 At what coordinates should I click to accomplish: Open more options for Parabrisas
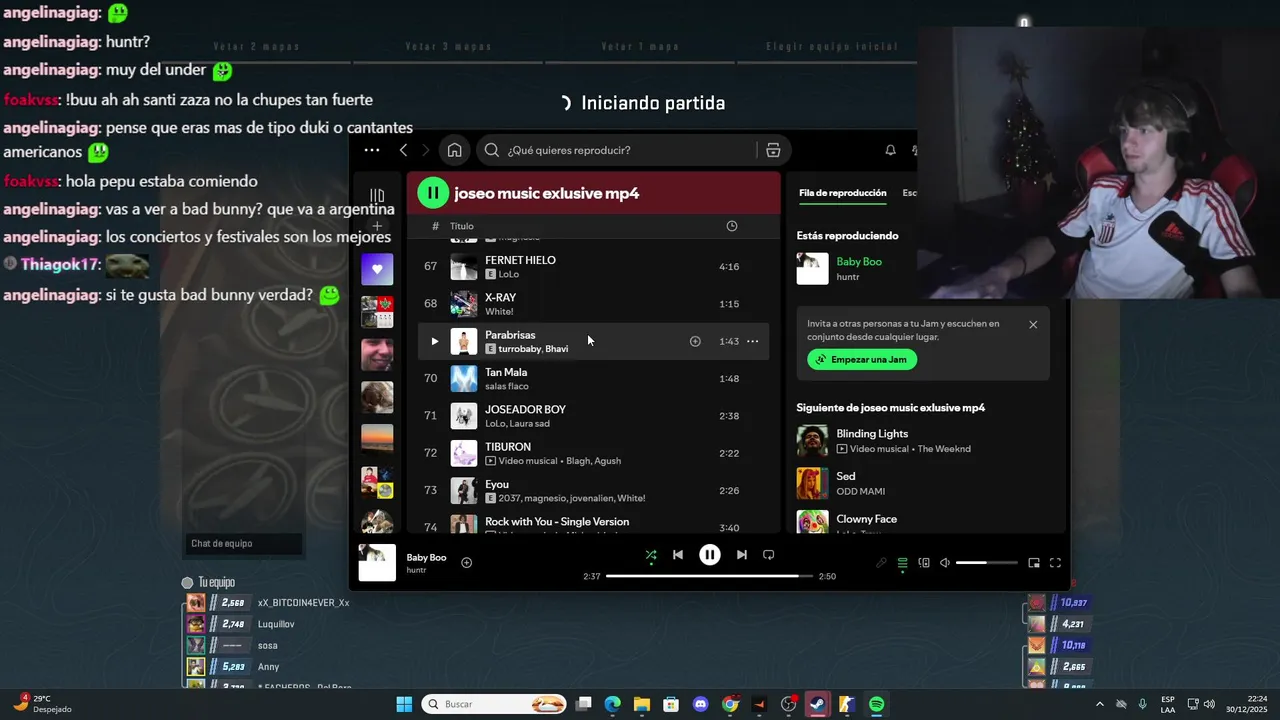753,341
